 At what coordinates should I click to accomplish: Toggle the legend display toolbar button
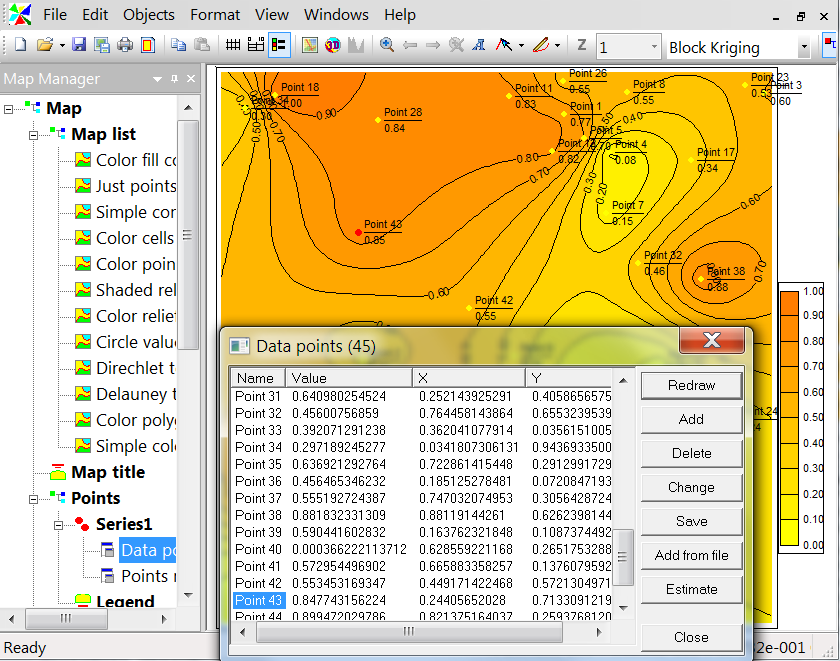(x=279, y=45)
